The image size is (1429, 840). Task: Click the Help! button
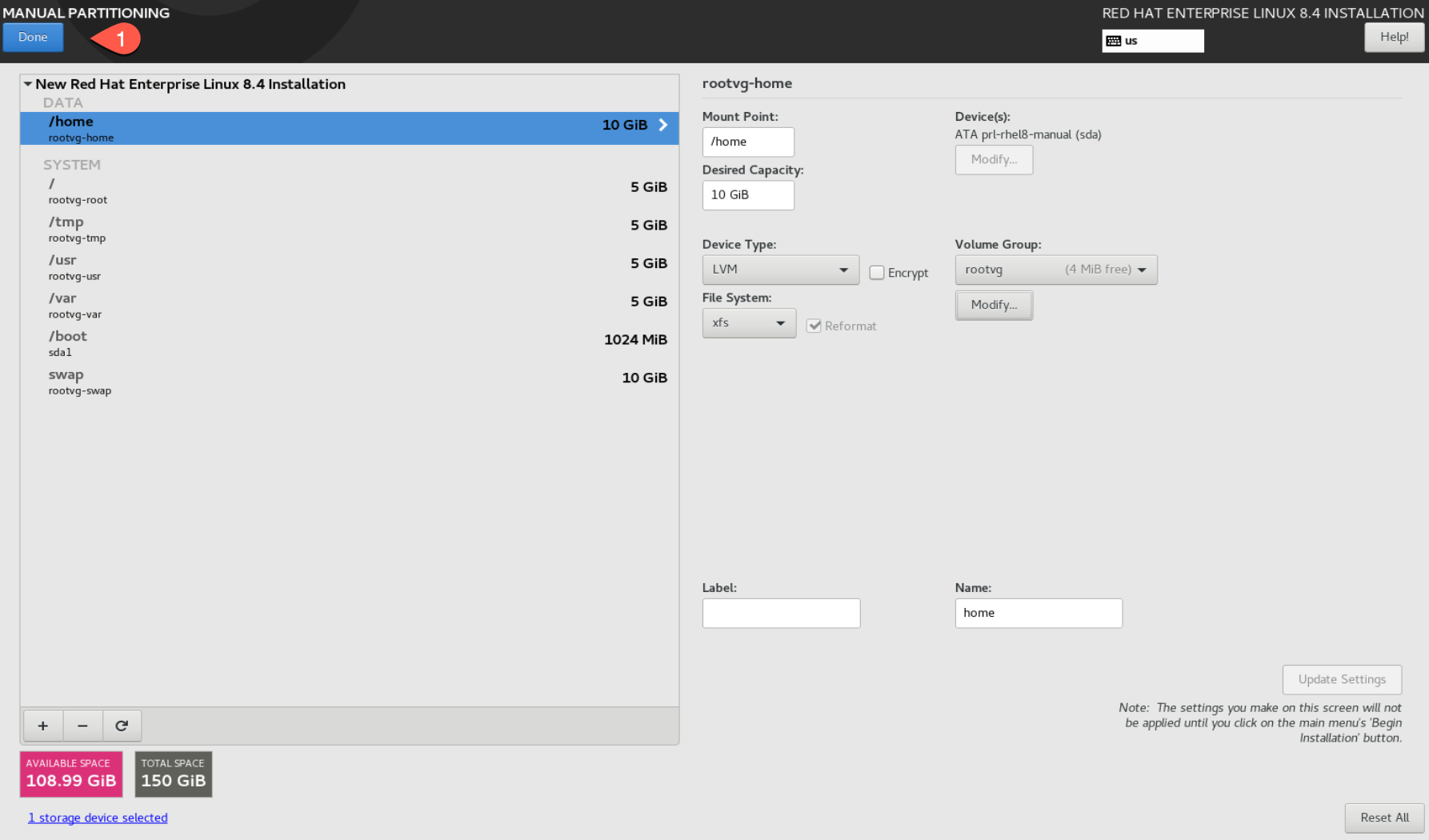(1394, 37)
